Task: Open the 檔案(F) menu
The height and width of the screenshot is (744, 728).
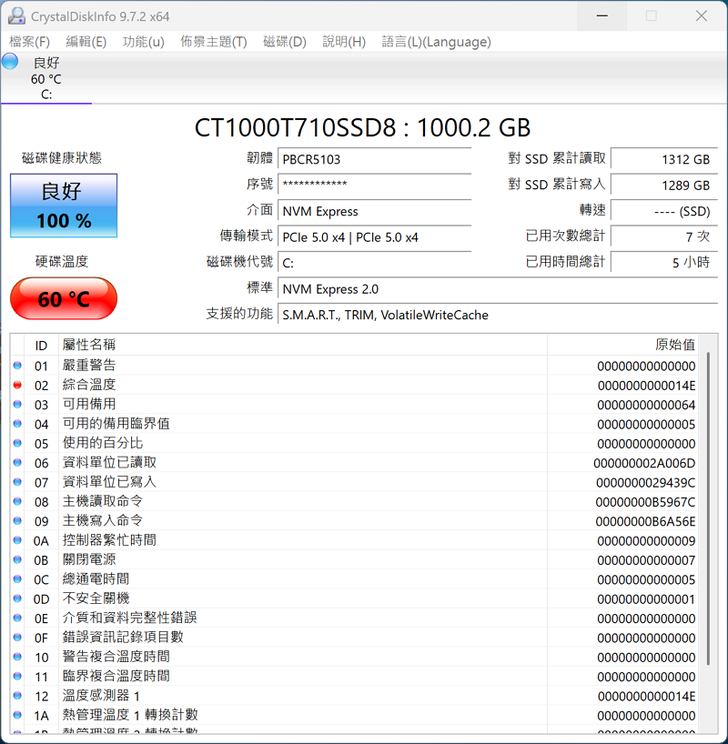Action: coord(29,42)
